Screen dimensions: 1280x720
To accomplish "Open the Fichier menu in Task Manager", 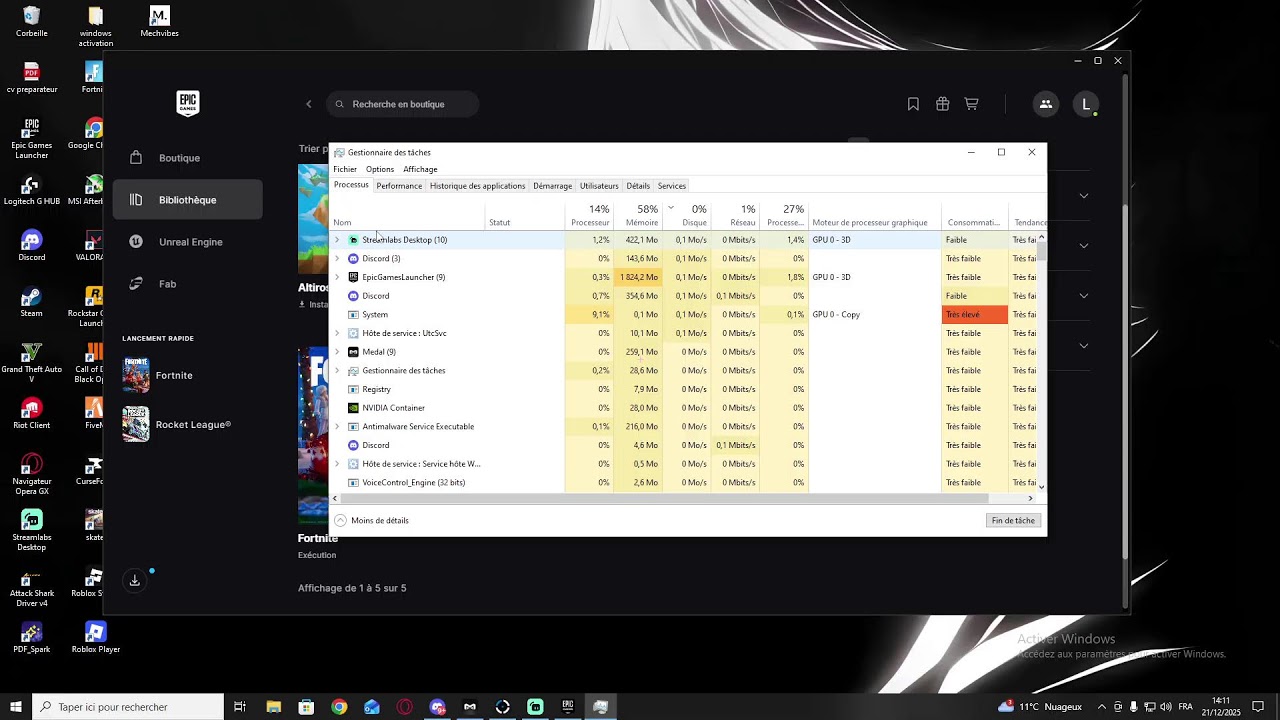I will tap(345, 170).
